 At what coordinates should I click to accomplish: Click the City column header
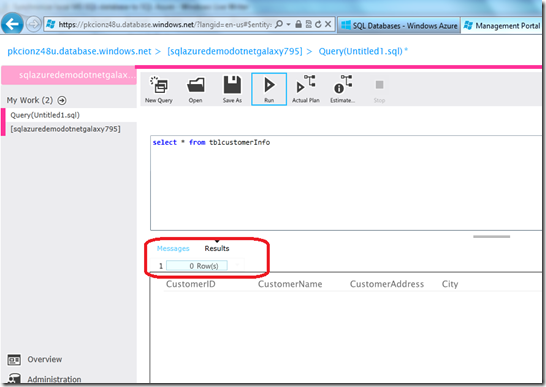pos(450,284)
